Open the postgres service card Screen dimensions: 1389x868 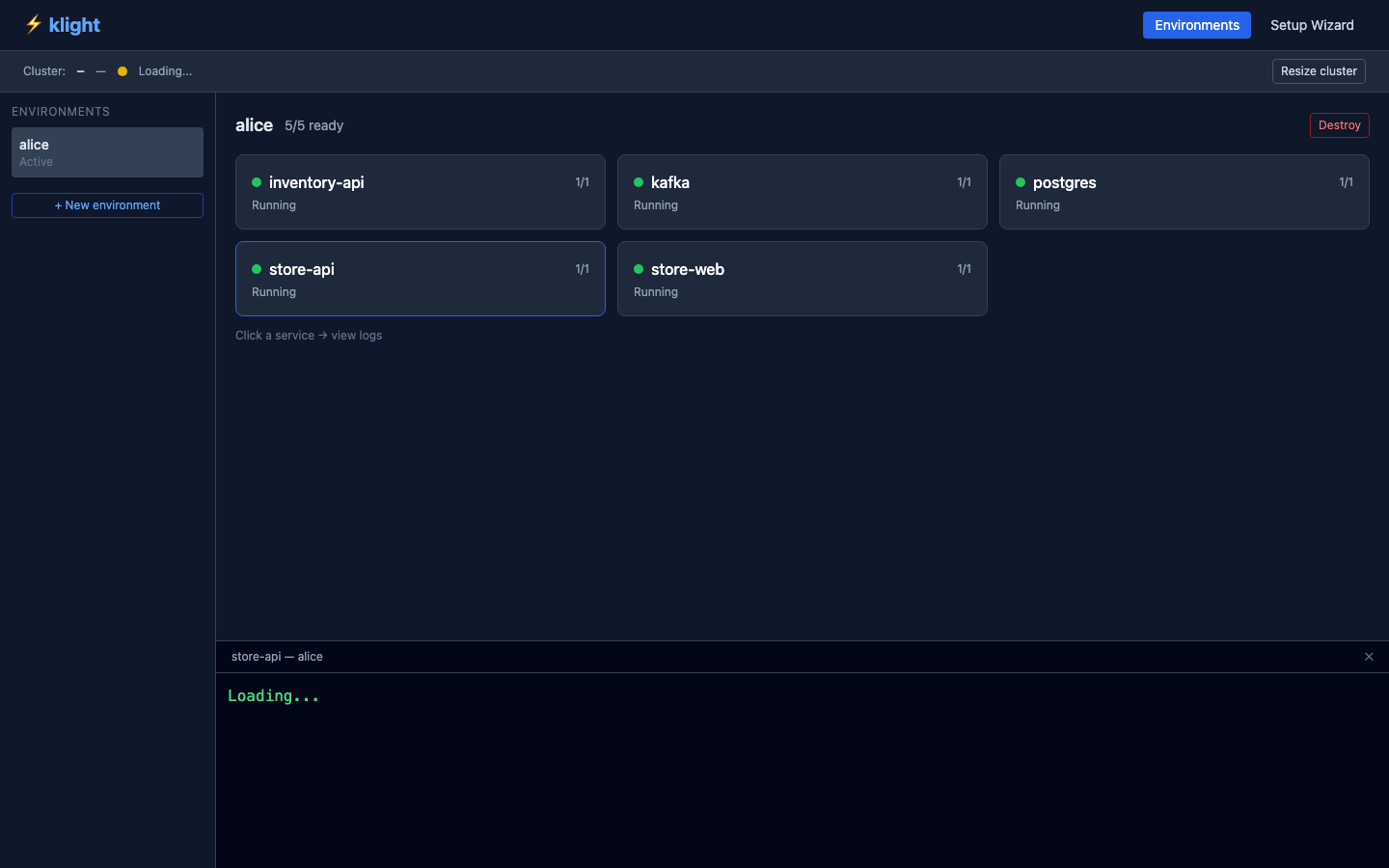pyautogui.click(x=1185, y=192)
